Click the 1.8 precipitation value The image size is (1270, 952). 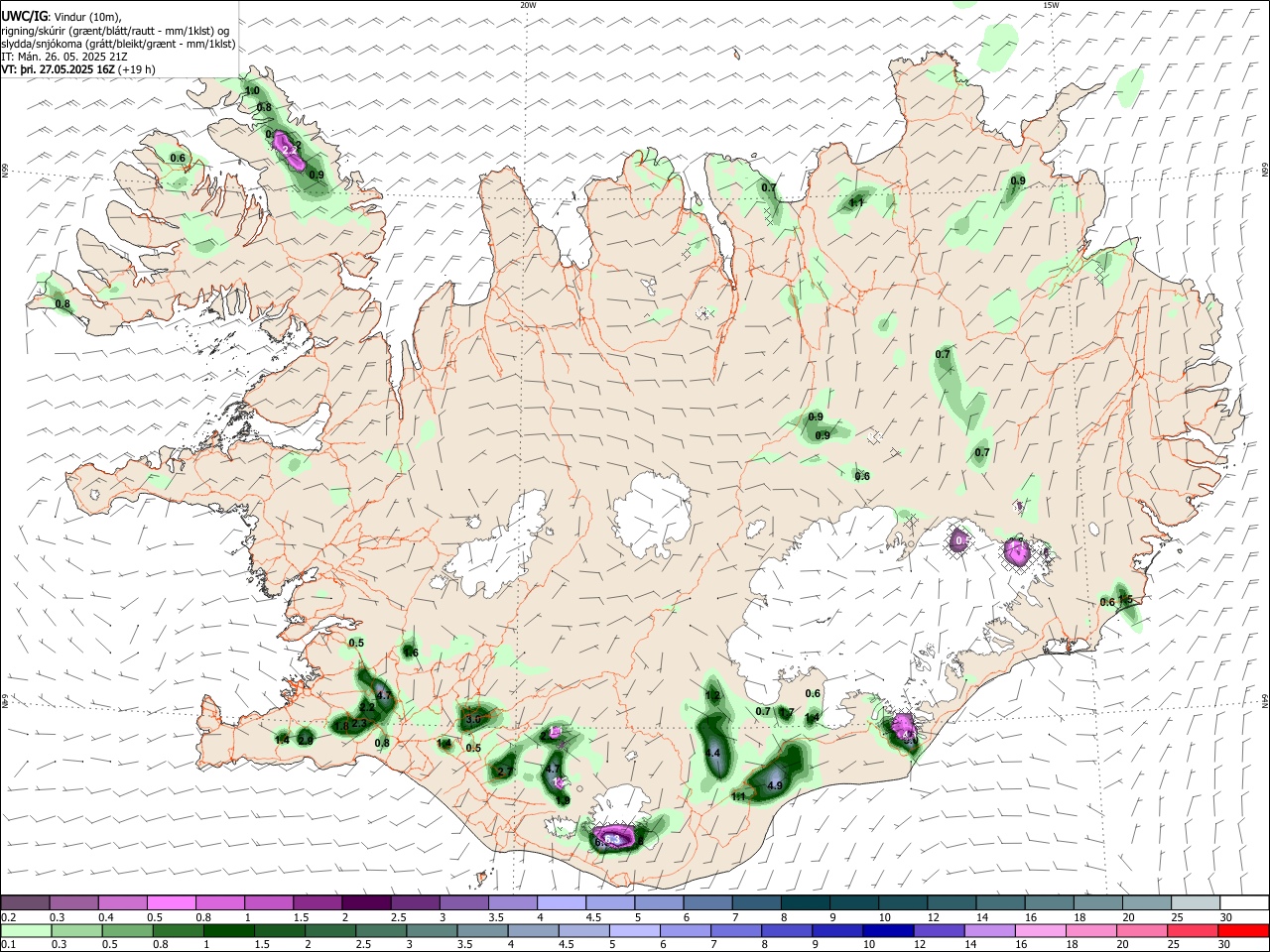coord(340,726)
